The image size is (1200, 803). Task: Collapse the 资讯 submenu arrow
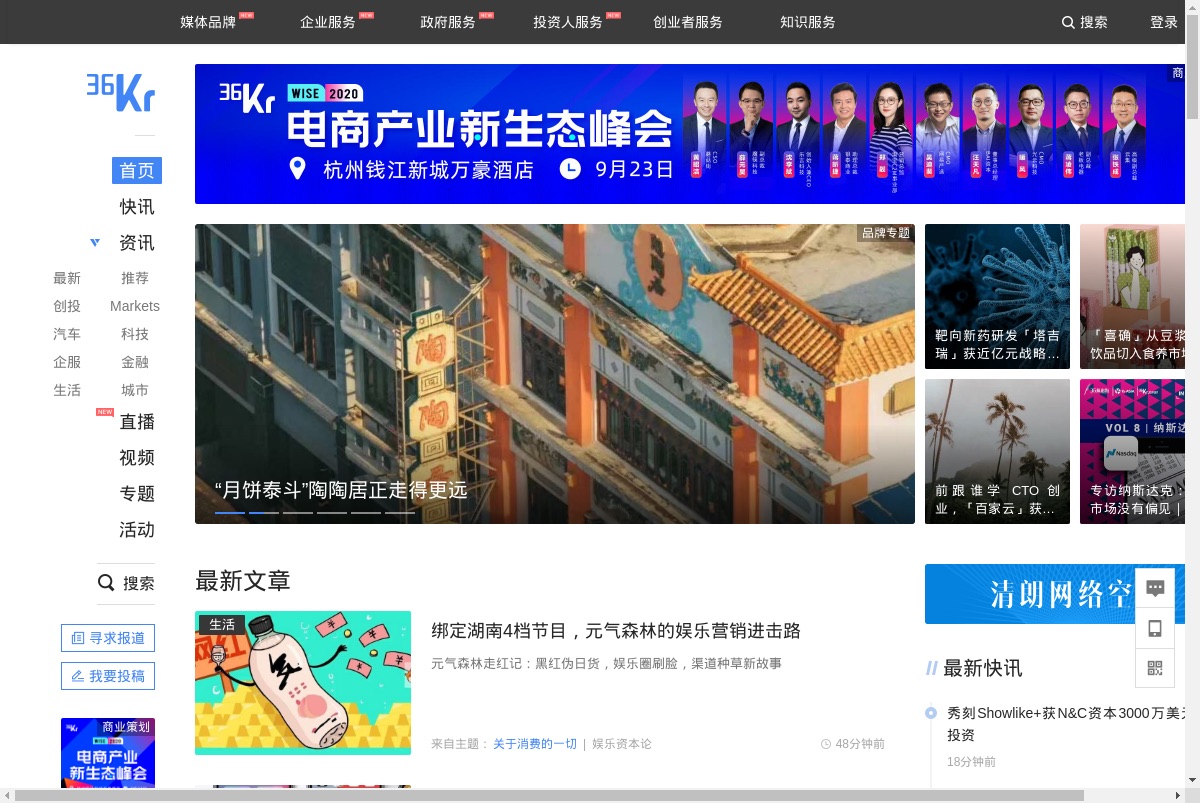pos(95,243)
